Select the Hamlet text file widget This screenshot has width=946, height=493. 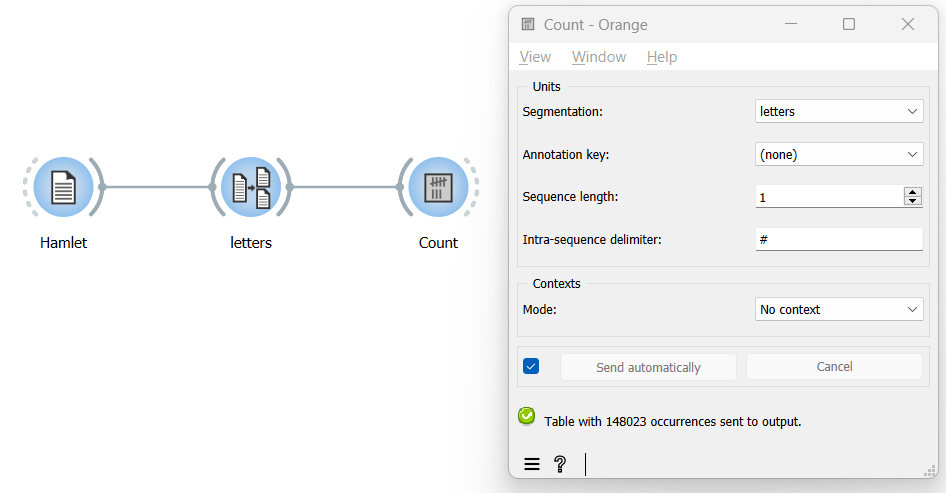point(63,187)
